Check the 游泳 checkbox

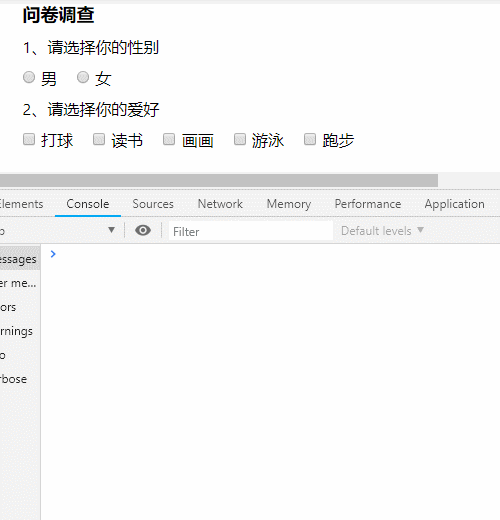coord(240,139)
